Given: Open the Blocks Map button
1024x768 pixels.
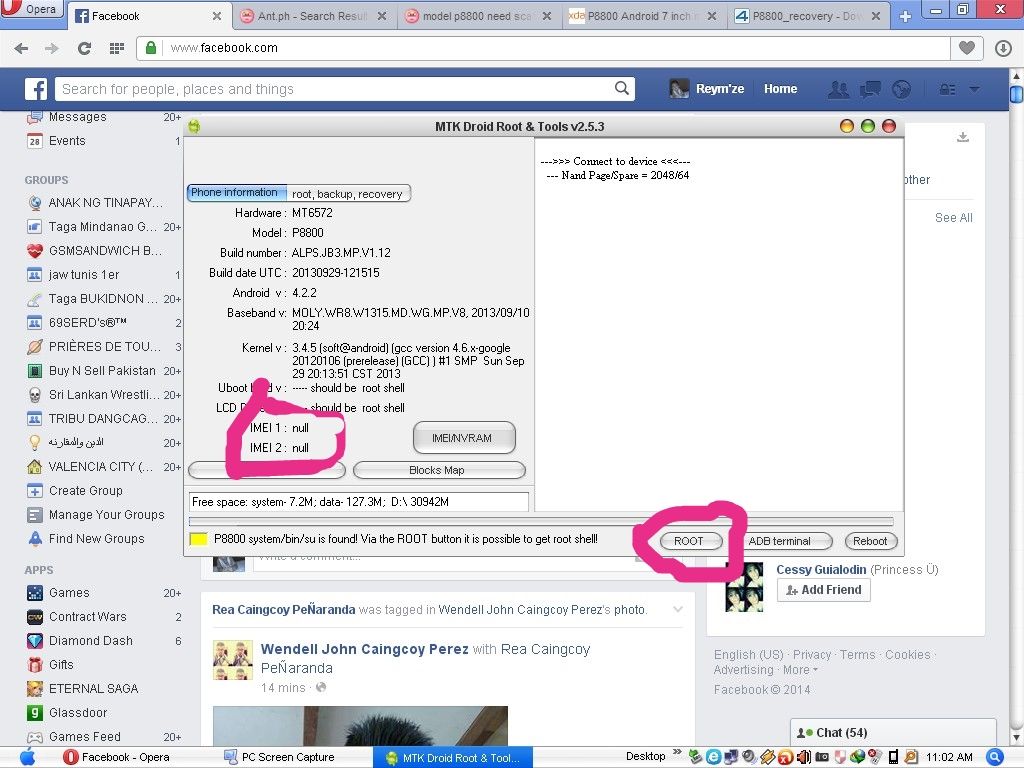Looking at the screenshot, I should (x=438, y=470).
